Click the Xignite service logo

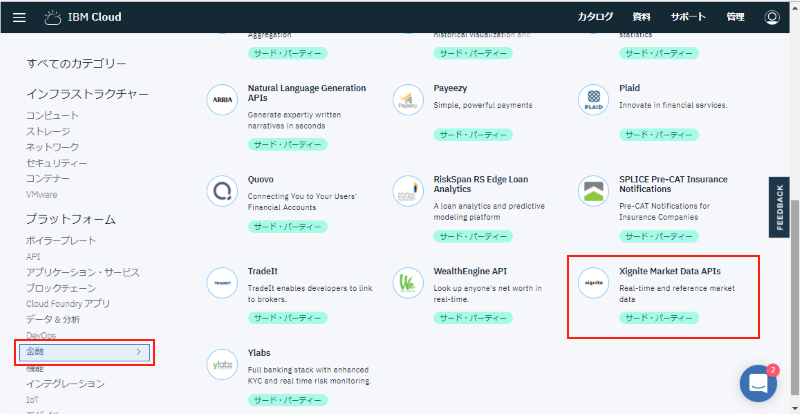tap(594, 282)
